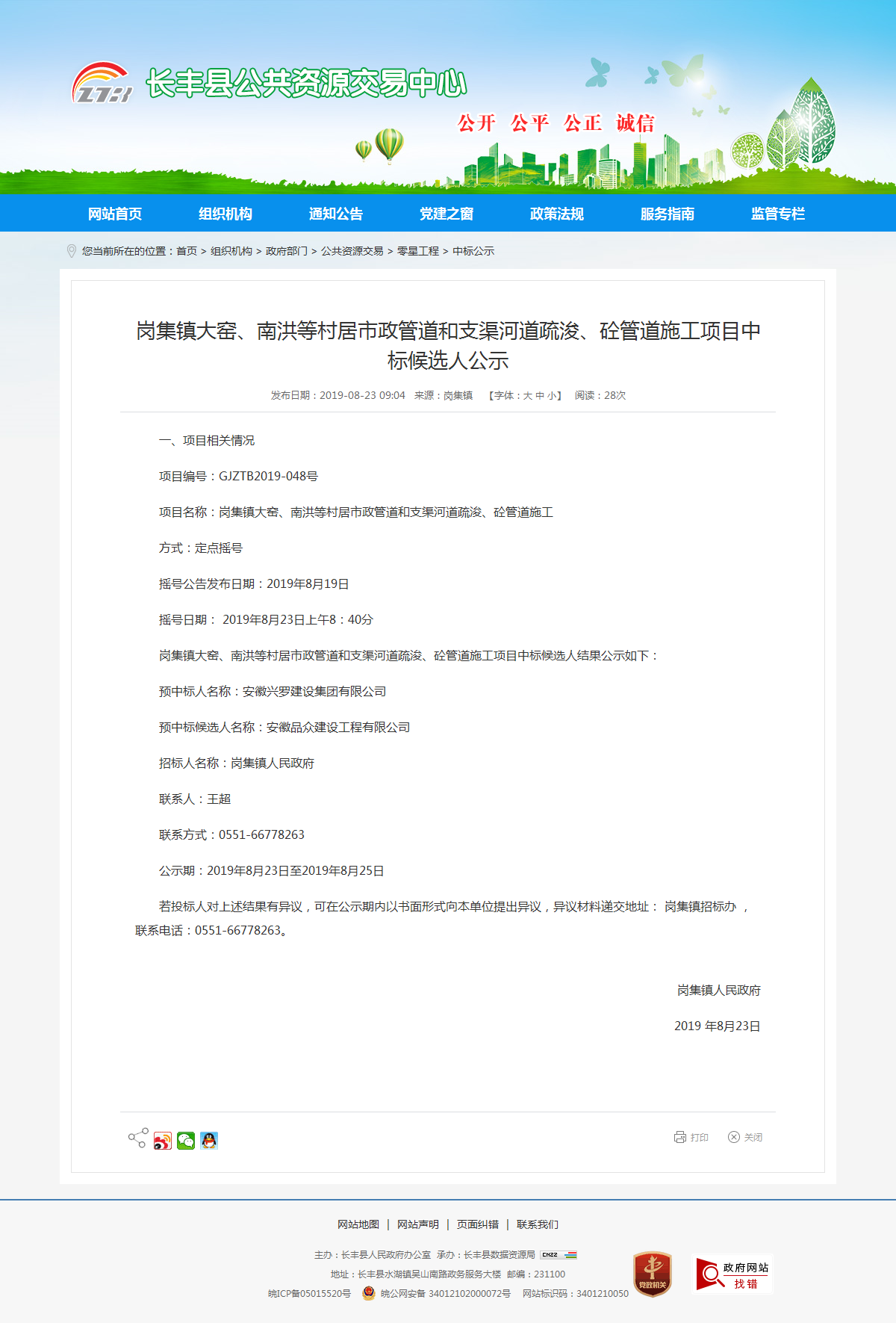Open the 党建之窗 menu item
The image size is (896, 1323).
tap(447, 214)
